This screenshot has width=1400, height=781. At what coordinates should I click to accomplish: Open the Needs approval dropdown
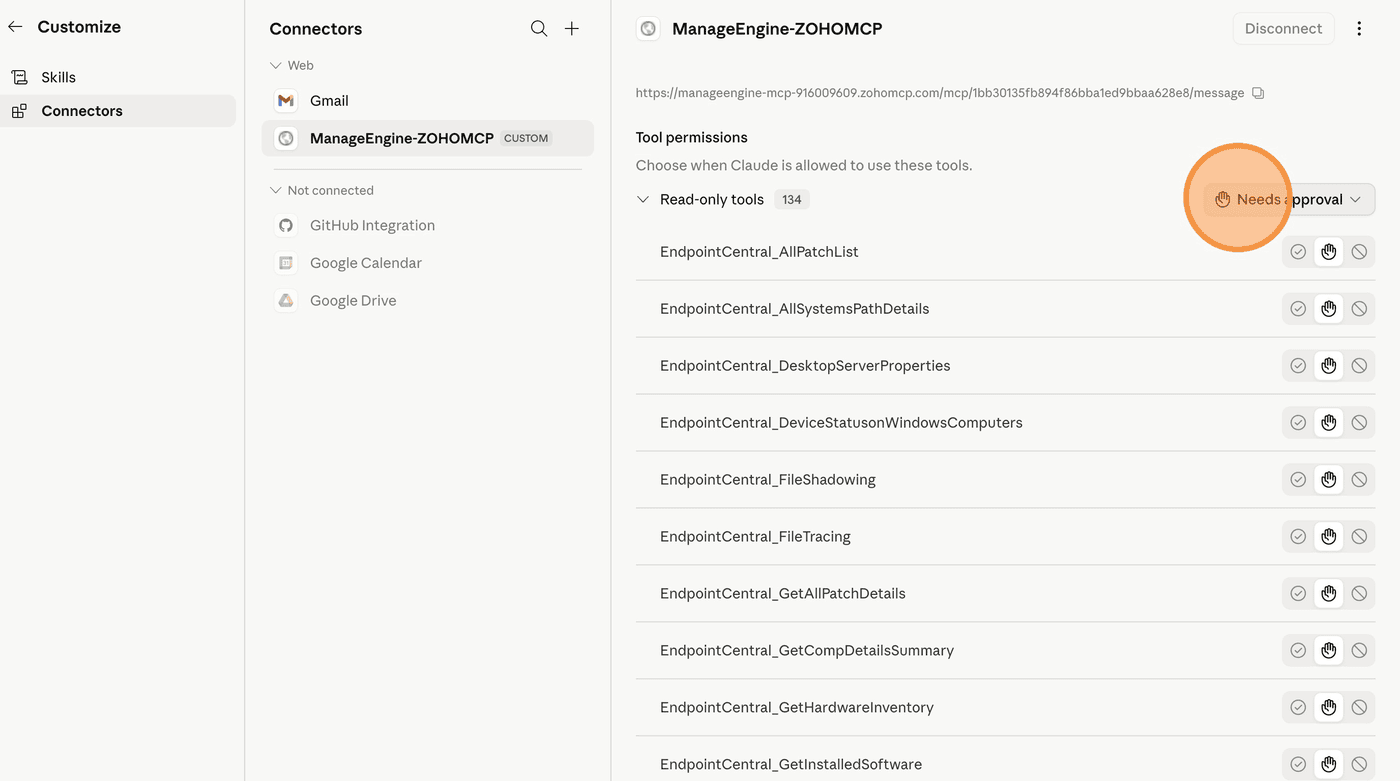[1289, 200]
